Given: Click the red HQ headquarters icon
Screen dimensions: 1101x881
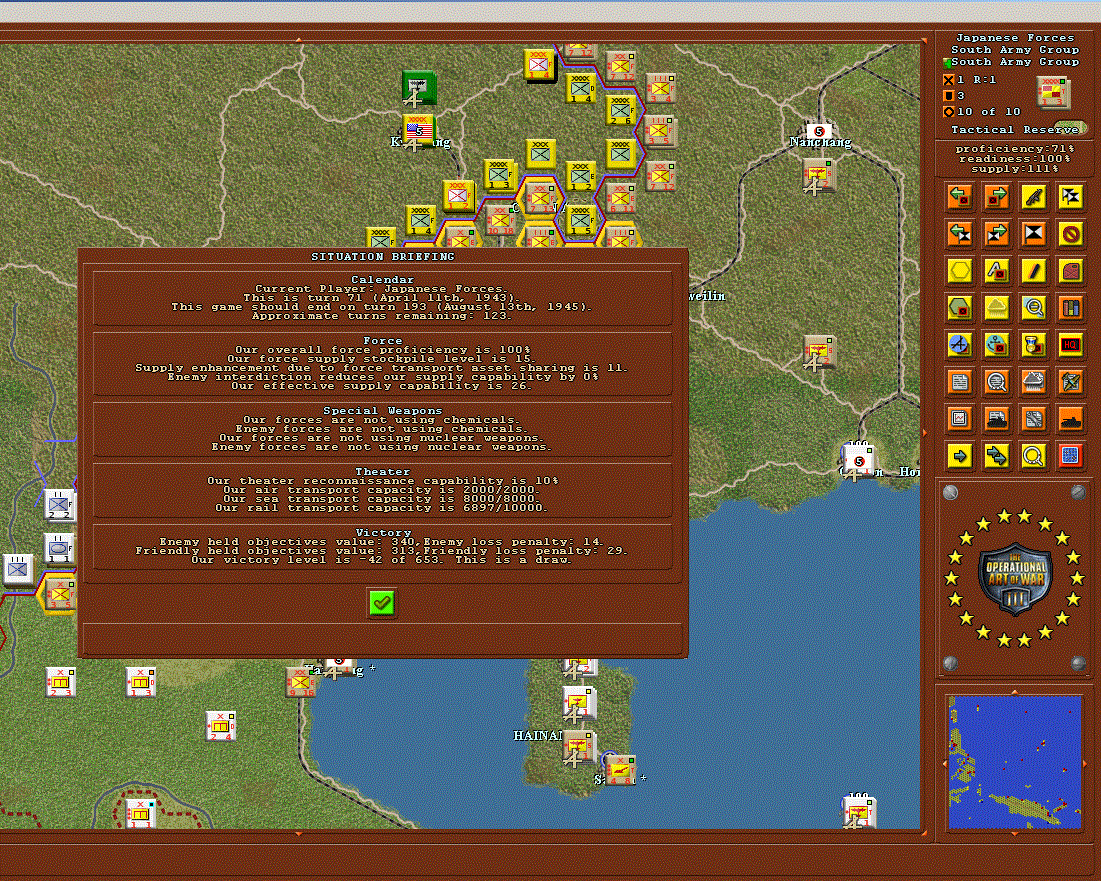Looking at the screenshot, I should tap(1071, 345).
